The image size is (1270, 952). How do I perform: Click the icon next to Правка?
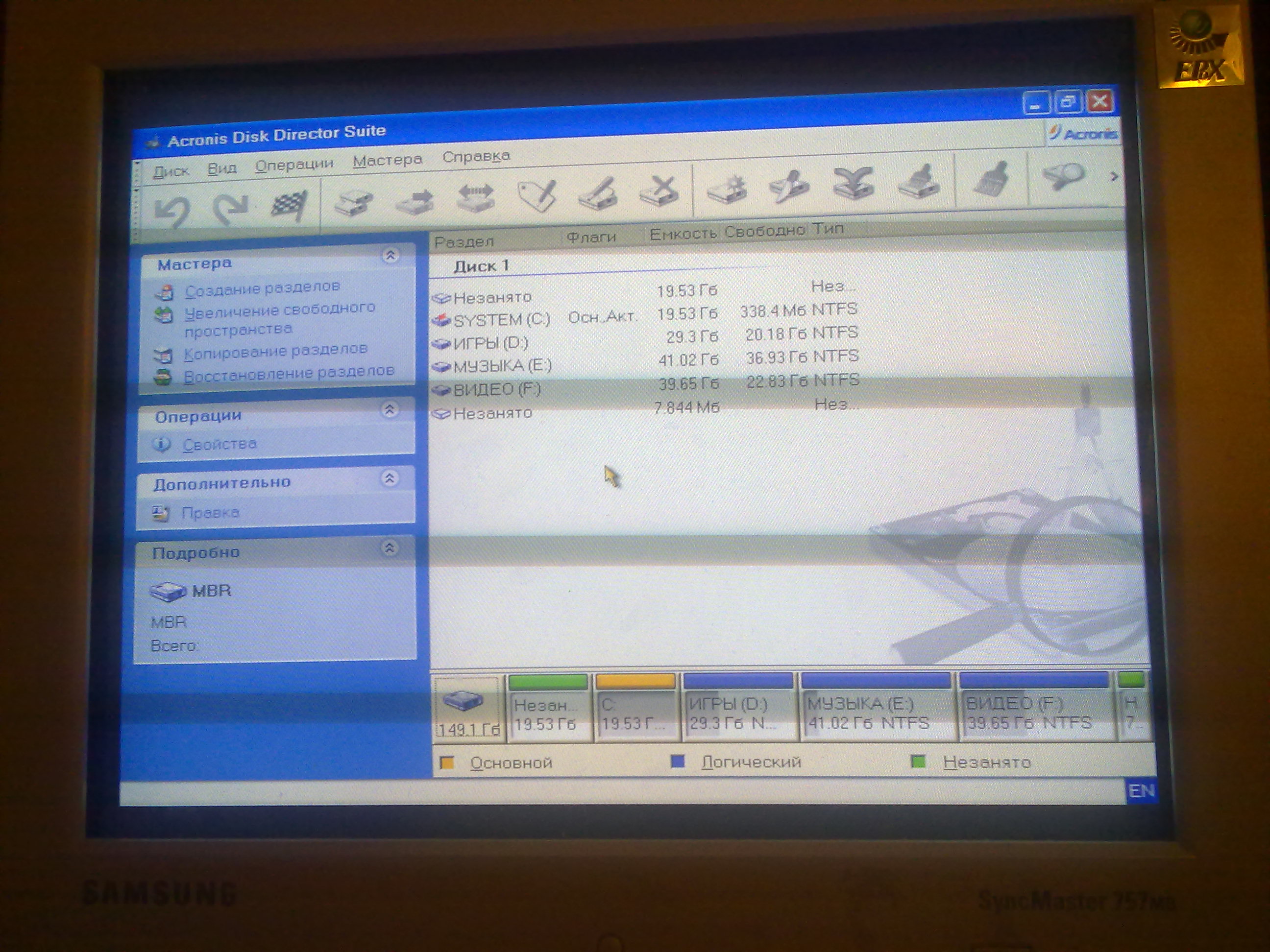pos(161,514)
